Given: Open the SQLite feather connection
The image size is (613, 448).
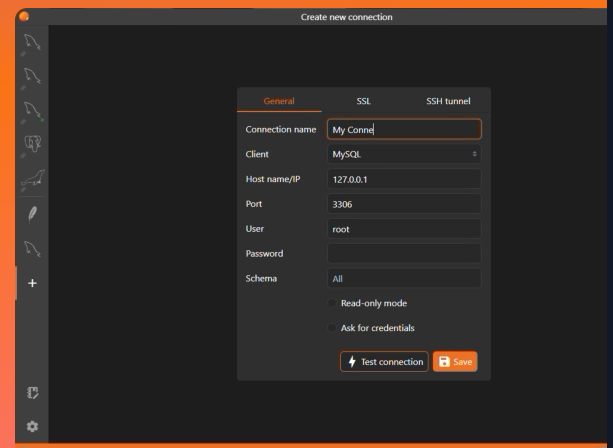Looking at the screenshot, I should (32, 214).
